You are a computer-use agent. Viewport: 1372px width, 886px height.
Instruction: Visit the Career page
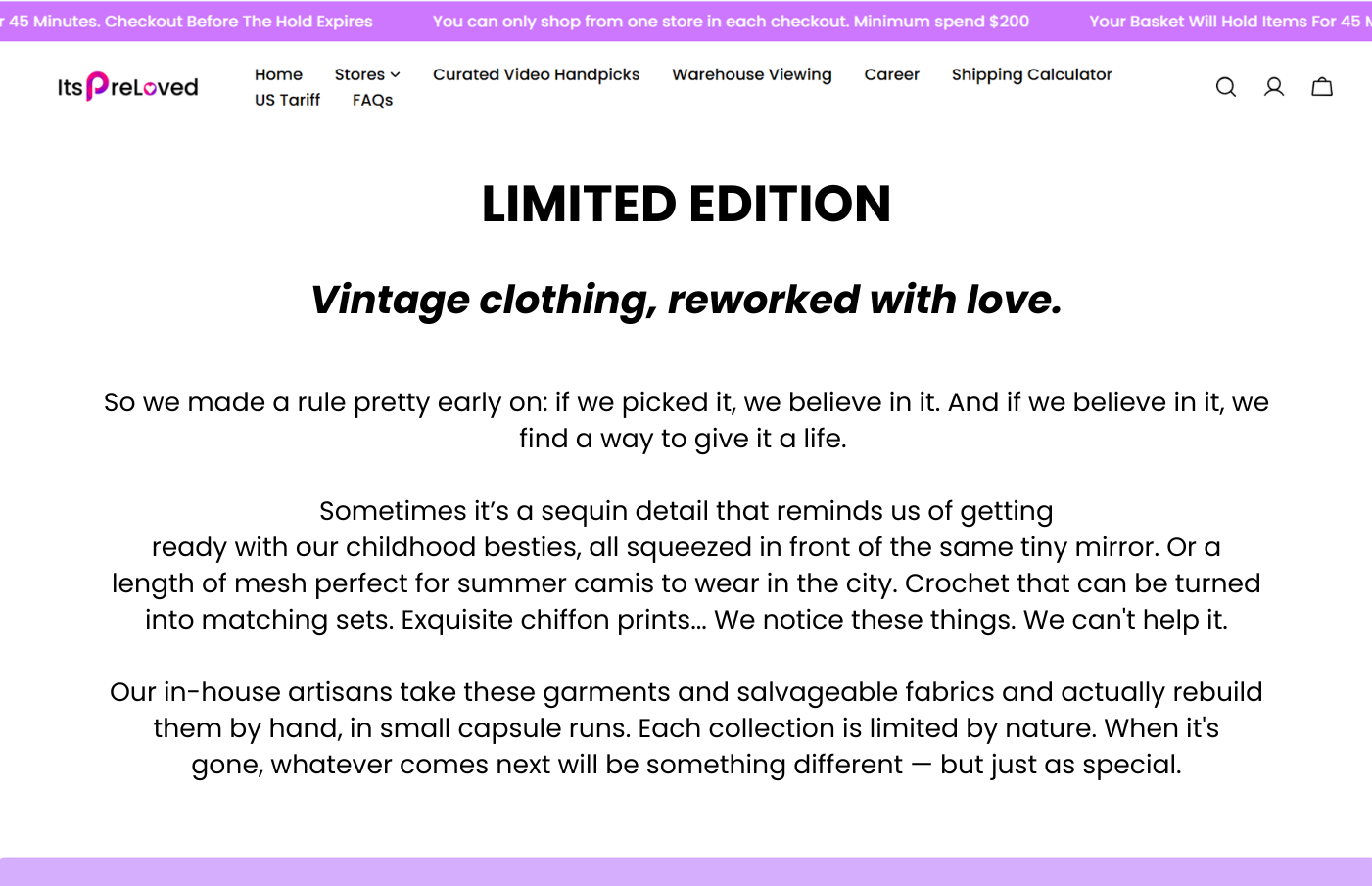(891, 74)
